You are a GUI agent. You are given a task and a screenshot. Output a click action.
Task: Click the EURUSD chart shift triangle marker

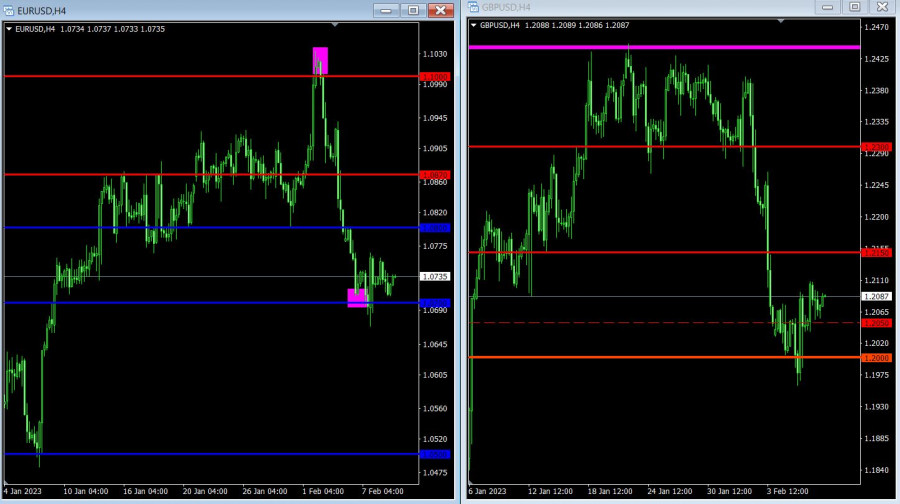335,24
